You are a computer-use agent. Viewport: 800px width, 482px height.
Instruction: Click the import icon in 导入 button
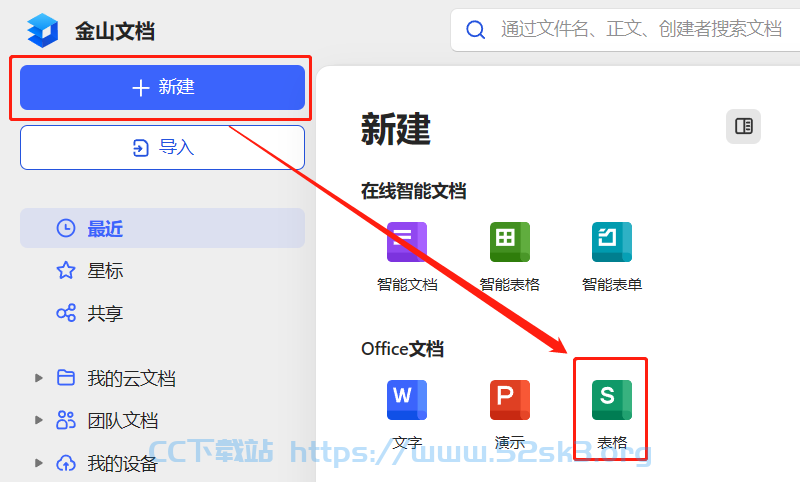pos(140,148)
